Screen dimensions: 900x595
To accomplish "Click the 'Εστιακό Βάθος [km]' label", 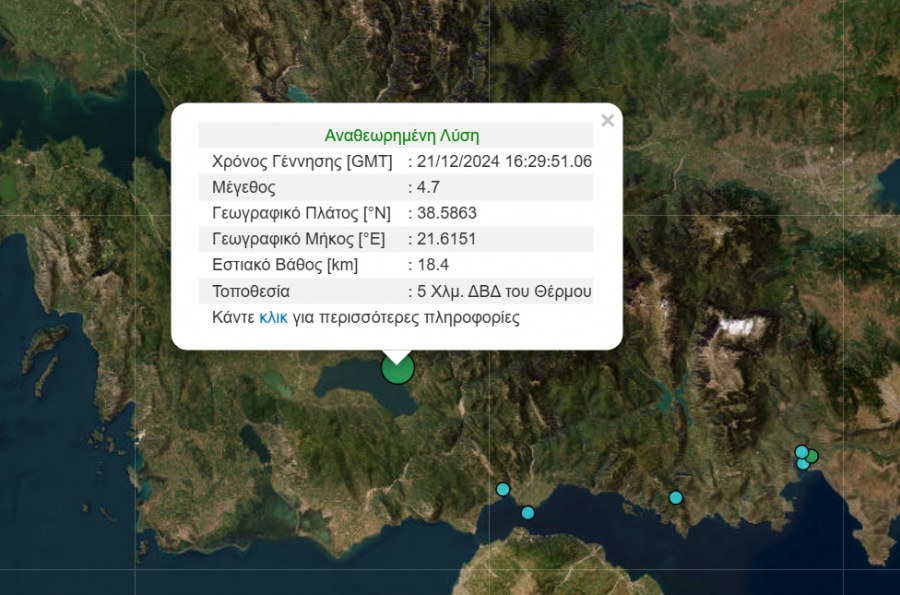I will click(x=285, y=265).
